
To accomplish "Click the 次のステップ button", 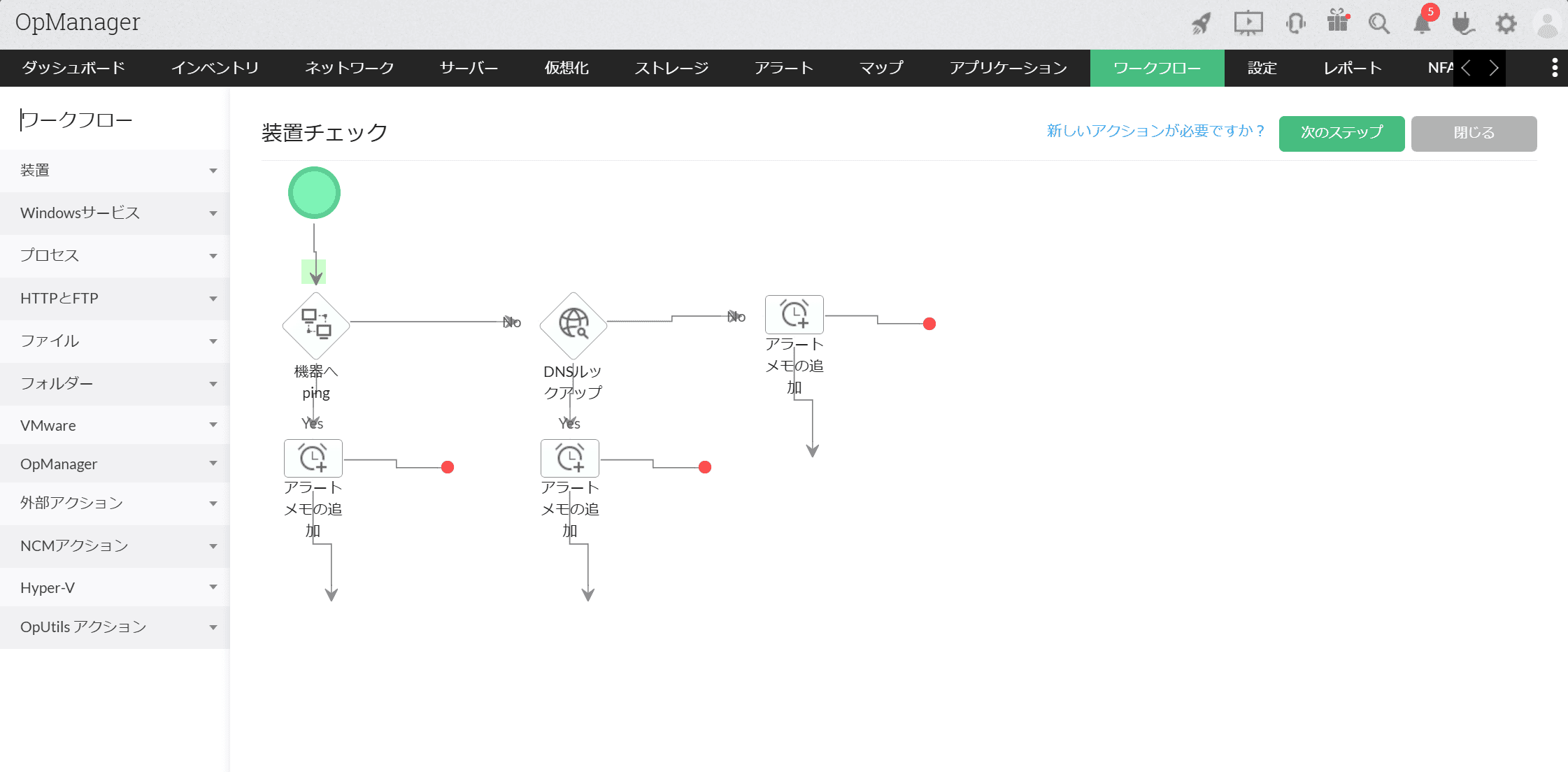I will tap(1341, 133).
